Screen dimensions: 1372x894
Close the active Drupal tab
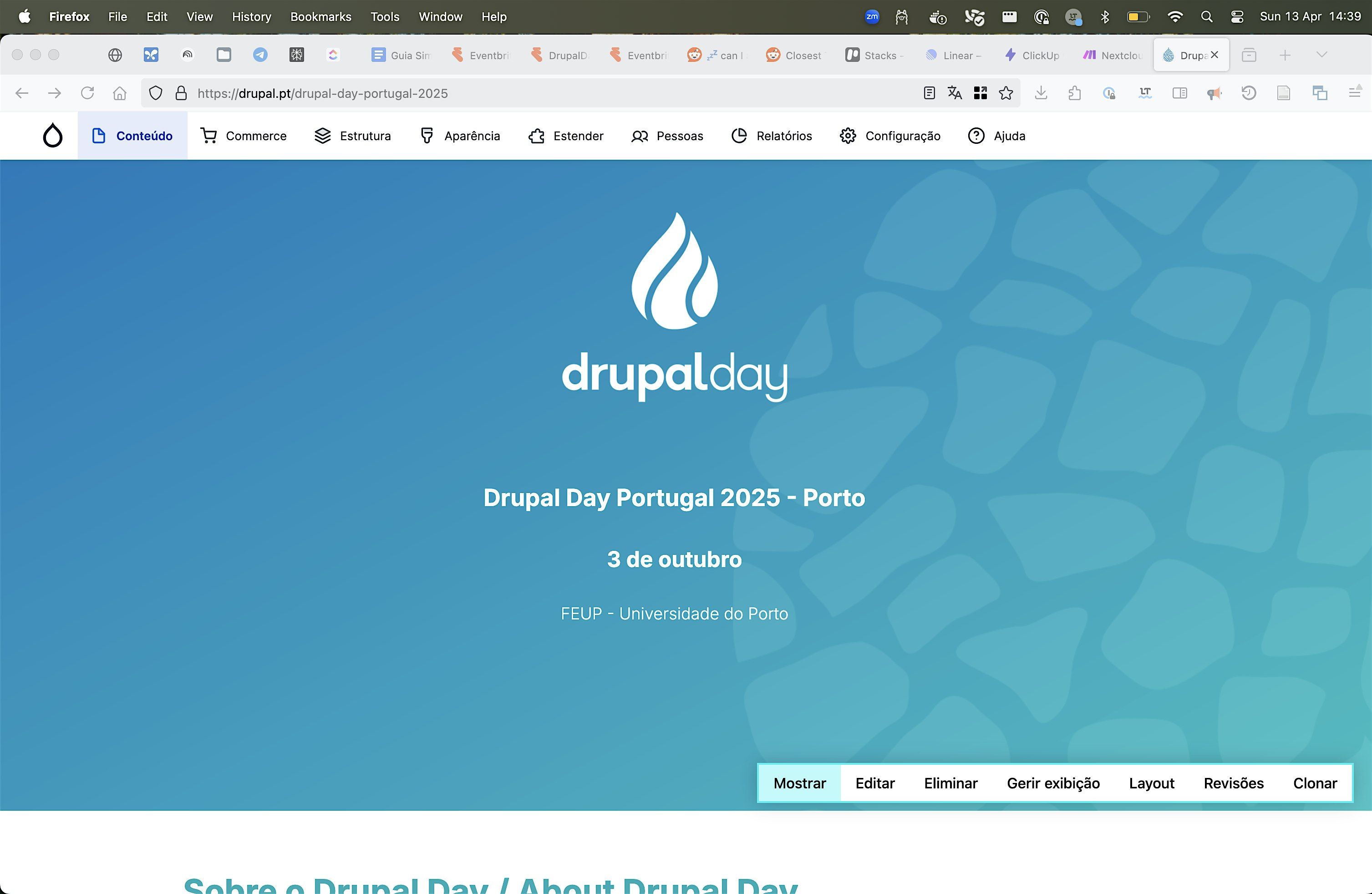tap(1214, 55)
